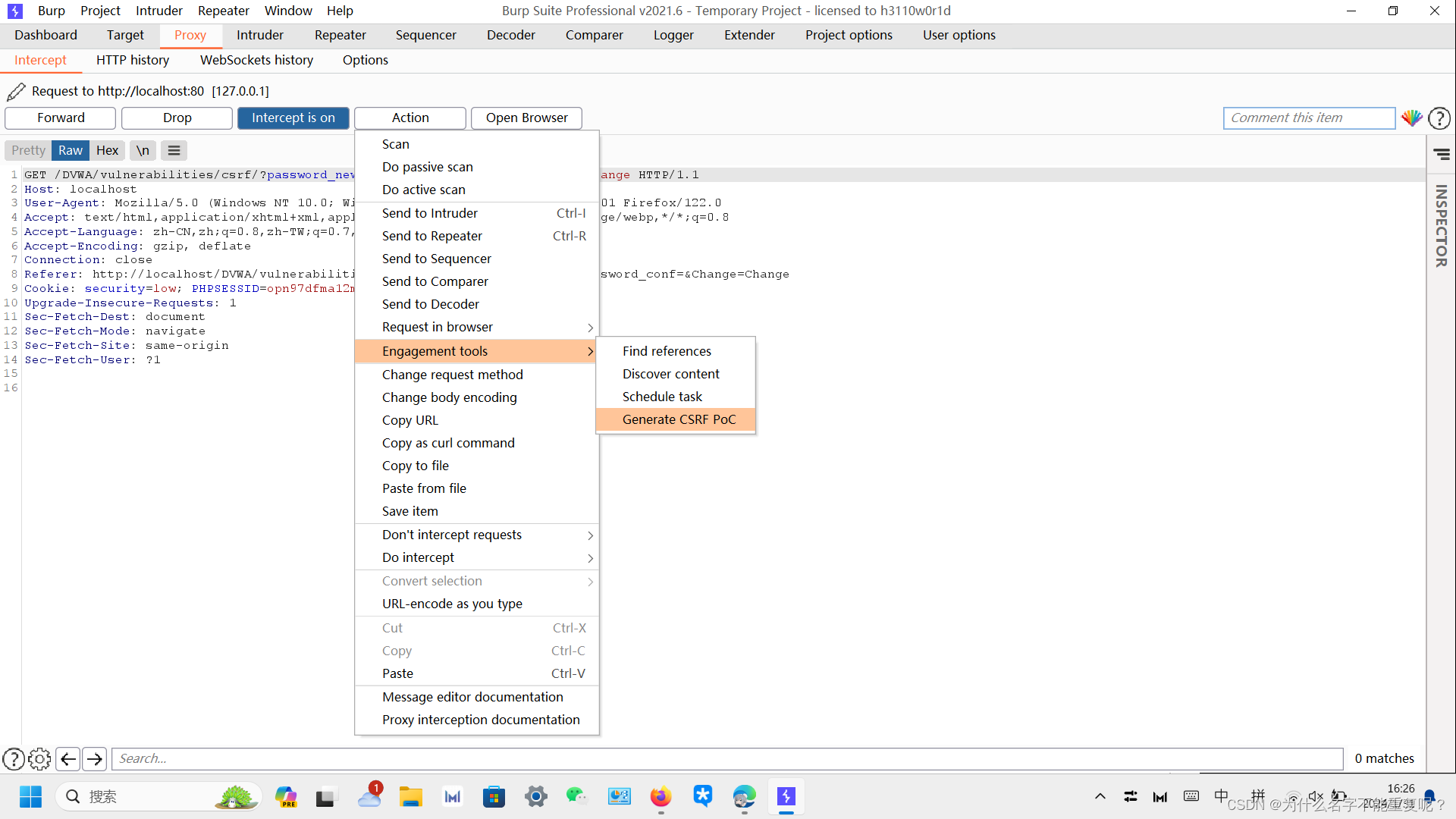Click the help question mark near comment box
The width and height of the screenshot is (1456, 819).
tap(1439, 118)
